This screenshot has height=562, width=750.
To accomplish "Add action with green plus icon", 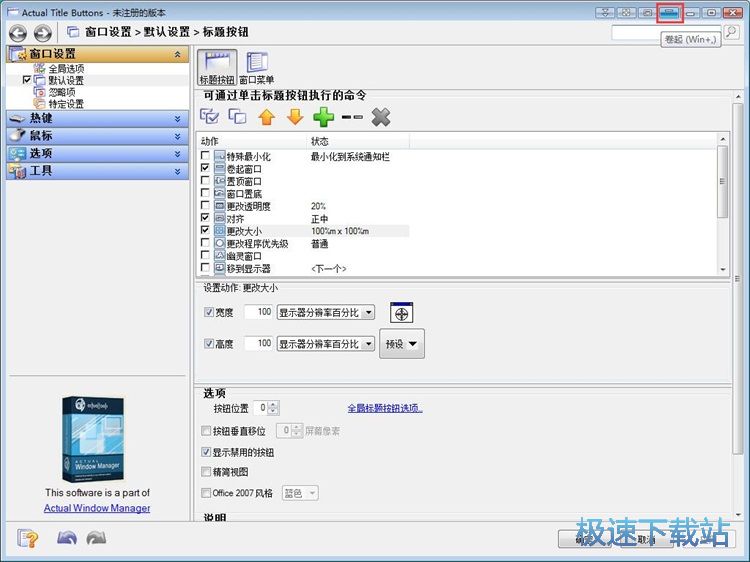I will coord(323,117).
